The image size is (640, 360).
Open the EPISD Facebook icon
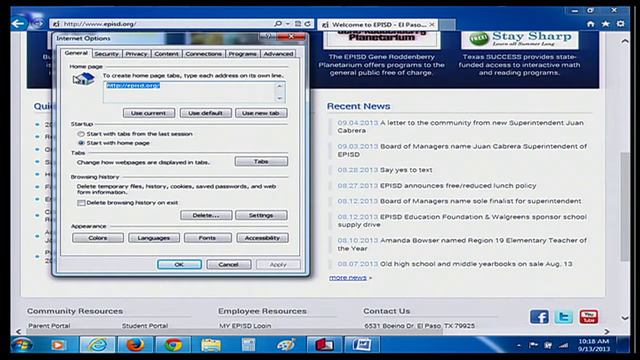coord(539,317)
